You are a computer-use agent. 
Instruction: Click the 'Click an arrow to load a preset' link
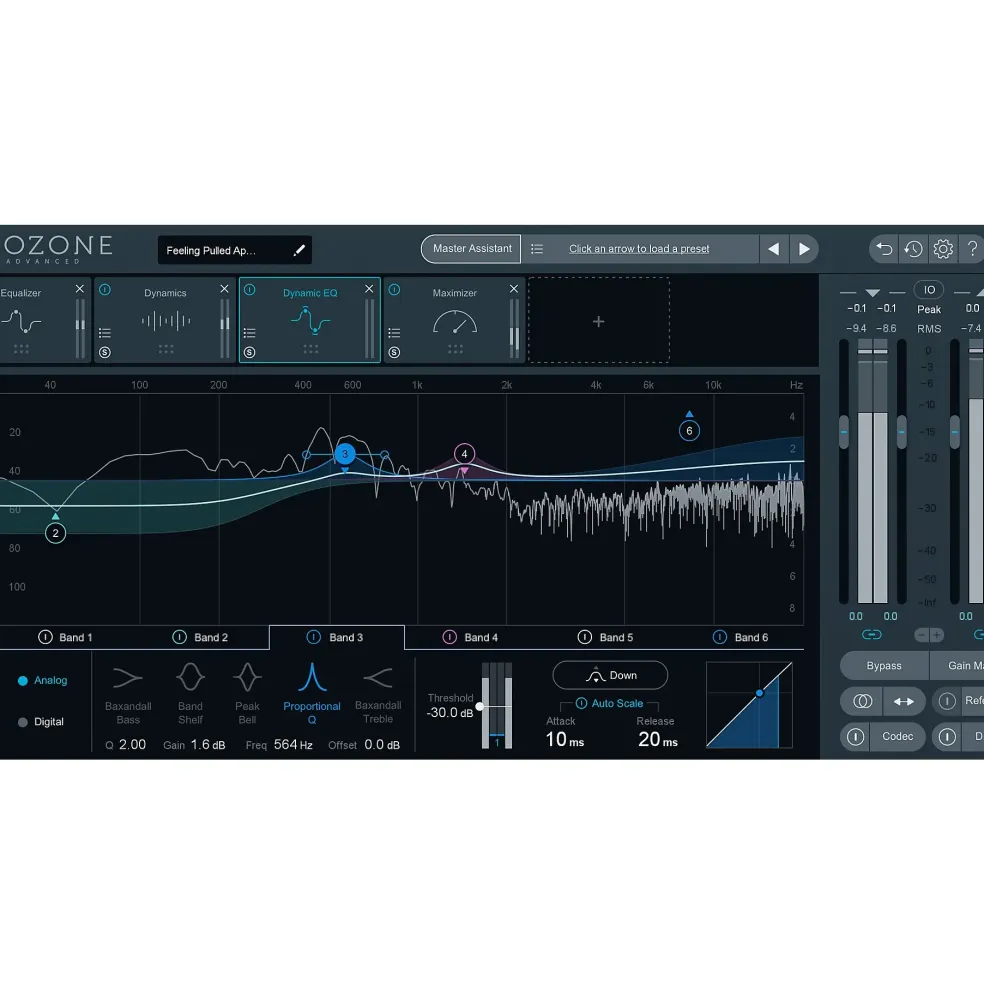[x=639, y=249]
